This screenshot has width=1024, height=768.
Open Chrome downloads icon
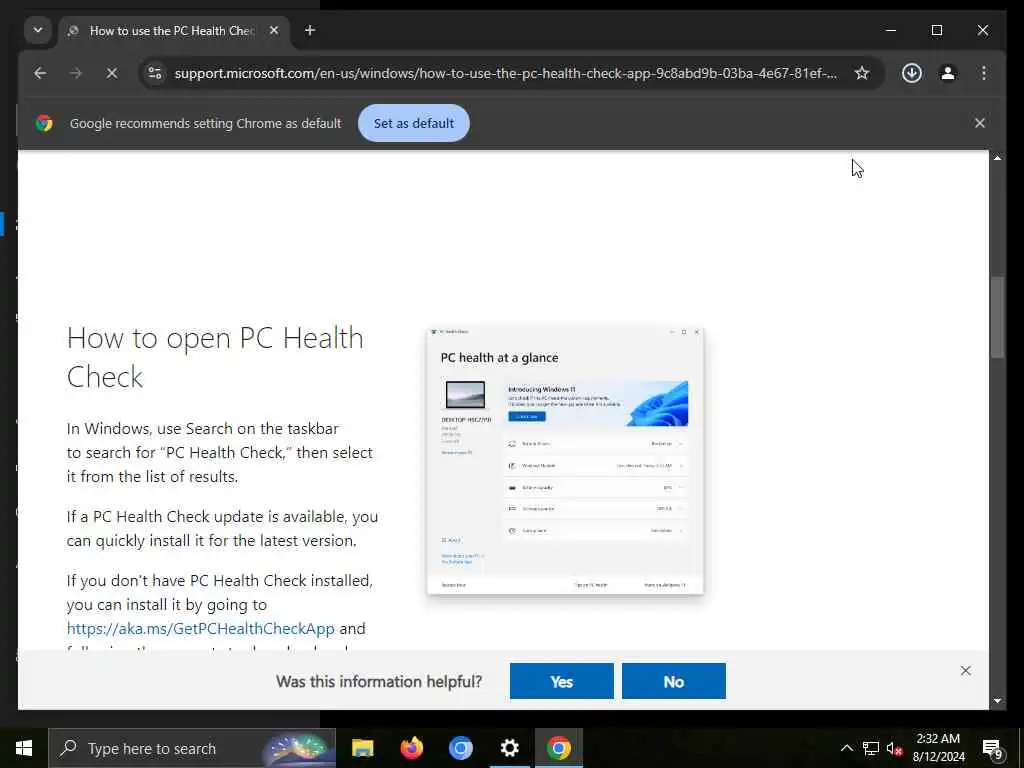pos(912,73)
